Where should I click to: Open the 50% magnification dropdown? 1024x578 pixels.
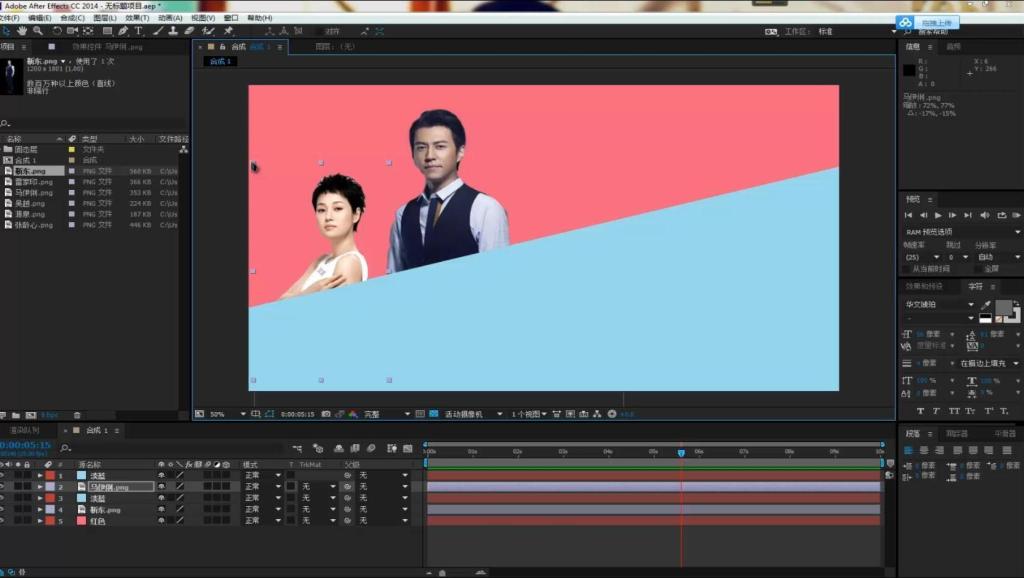pyautogui.click(x=227, y=414)
